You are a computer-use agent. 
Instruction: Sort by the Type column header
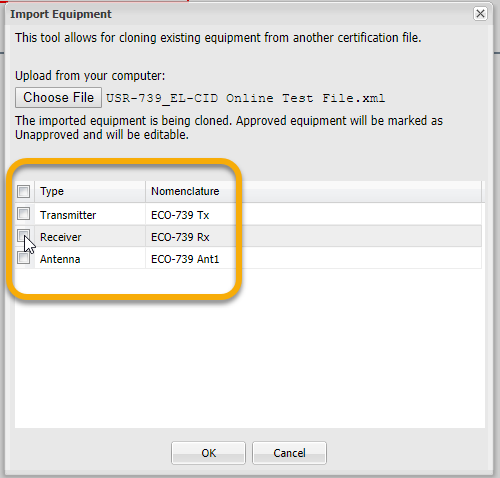90,191
